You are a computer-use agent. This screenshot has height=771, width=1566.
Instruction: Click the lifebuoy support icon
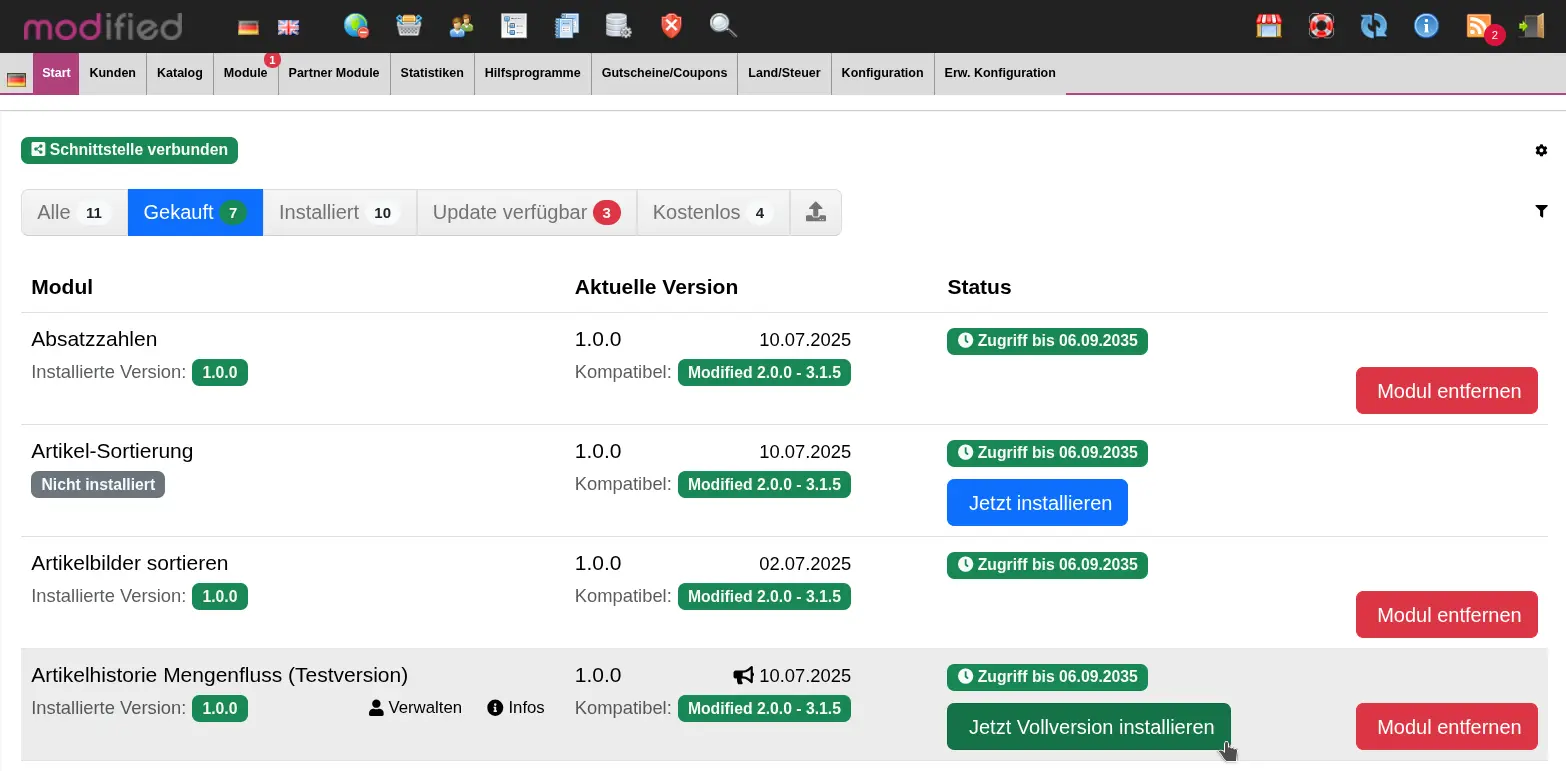tap(1321, 26)
